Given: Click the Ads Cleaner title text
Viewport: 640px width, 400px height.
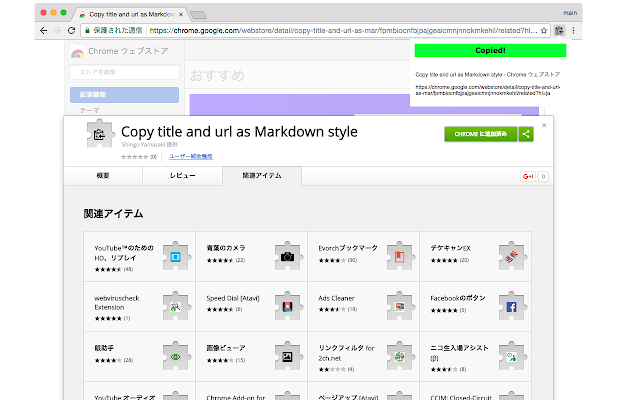Looking at the screenshot, I should 336,298.
